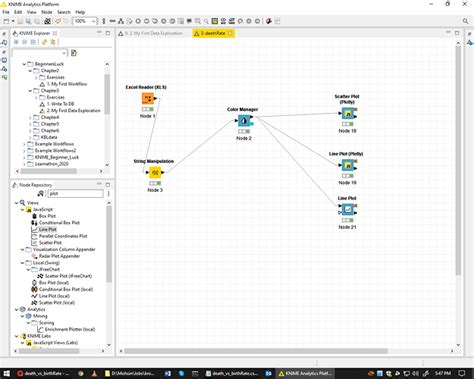Viewport: 474px width, 379px height.
Task: Click the save workflow toolbar icon
Action: click(x=20, y=21)
